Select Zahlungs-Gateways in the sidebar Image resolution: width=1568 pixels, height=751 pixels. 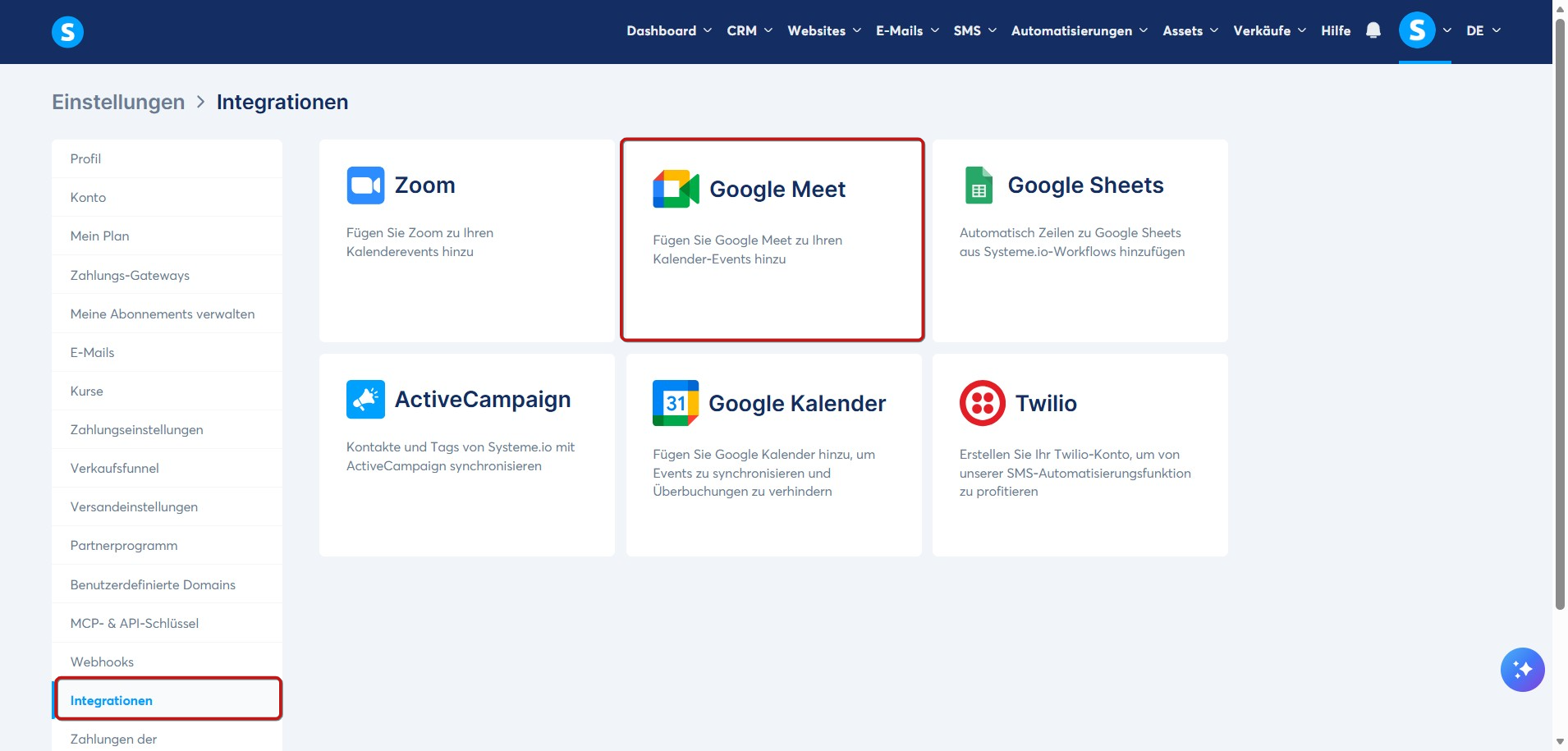(x=167, y=275)
